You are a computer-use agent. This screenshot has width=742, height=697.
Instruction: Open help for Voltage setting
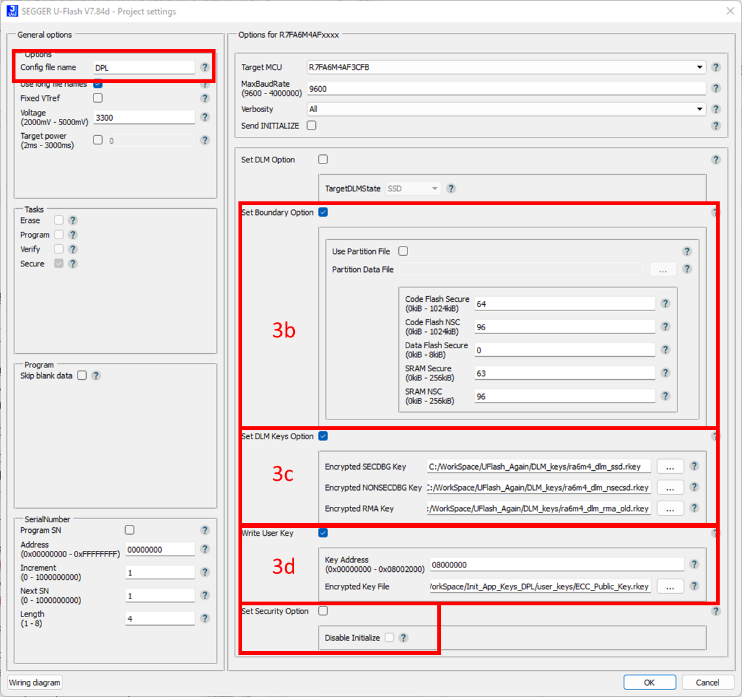[x=204, y=117]
